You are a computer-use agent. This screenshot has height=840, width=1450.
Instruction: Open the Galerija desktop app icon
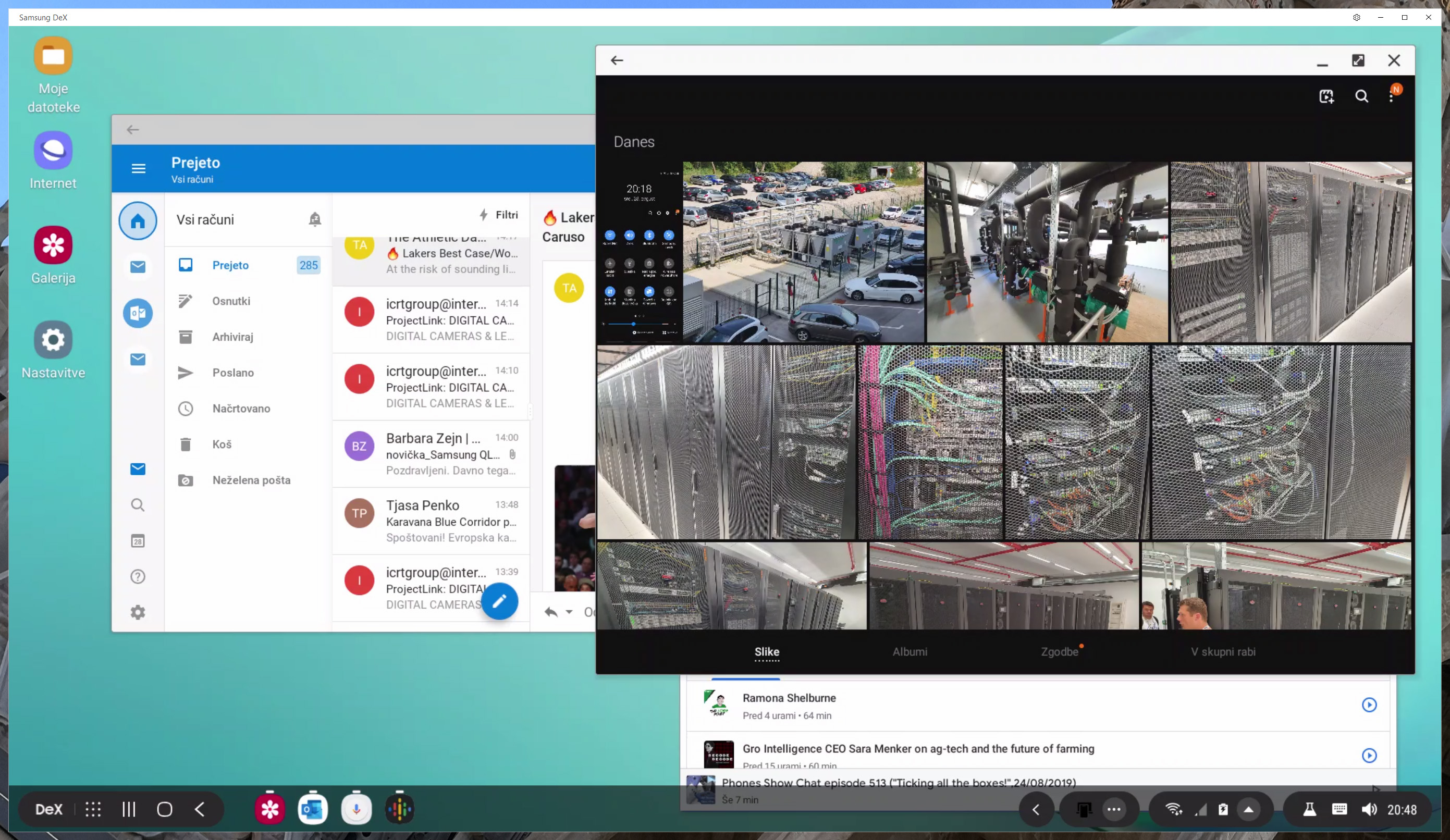pyautogui.click(x=53, y=245)
